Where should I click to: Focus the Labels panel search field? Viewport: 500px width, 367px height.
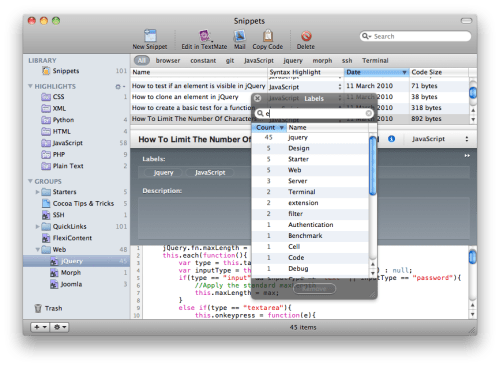click(x=314, y=113)
